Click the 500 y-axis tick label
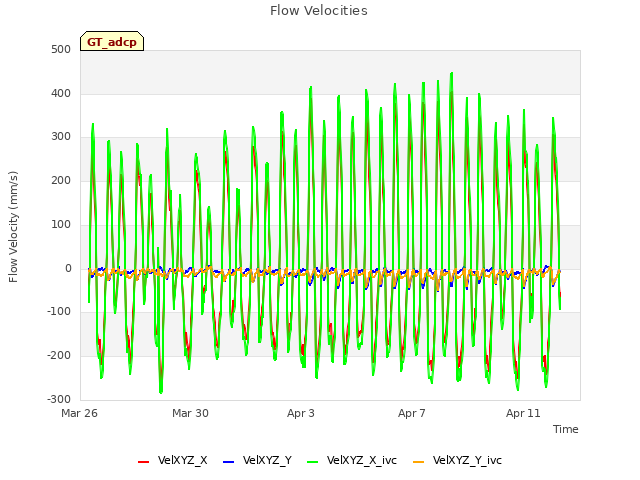Screen dimensions: 640x480 click(61, 50)
